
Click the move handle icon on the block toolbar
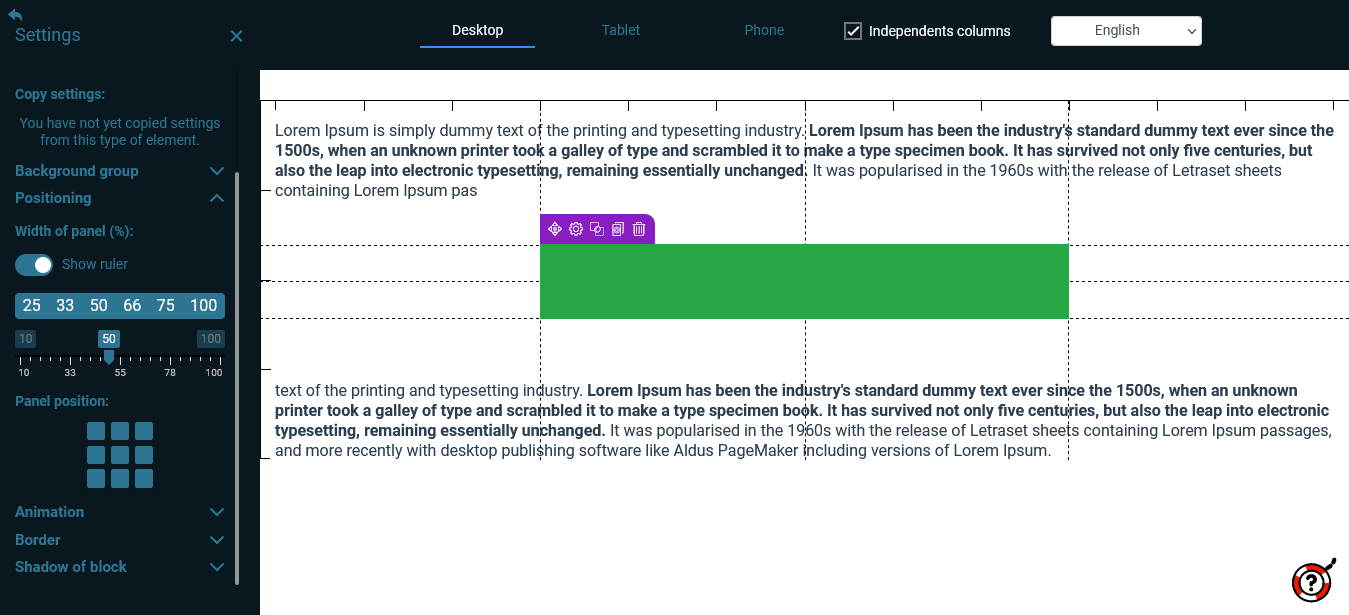coord(555,229)
